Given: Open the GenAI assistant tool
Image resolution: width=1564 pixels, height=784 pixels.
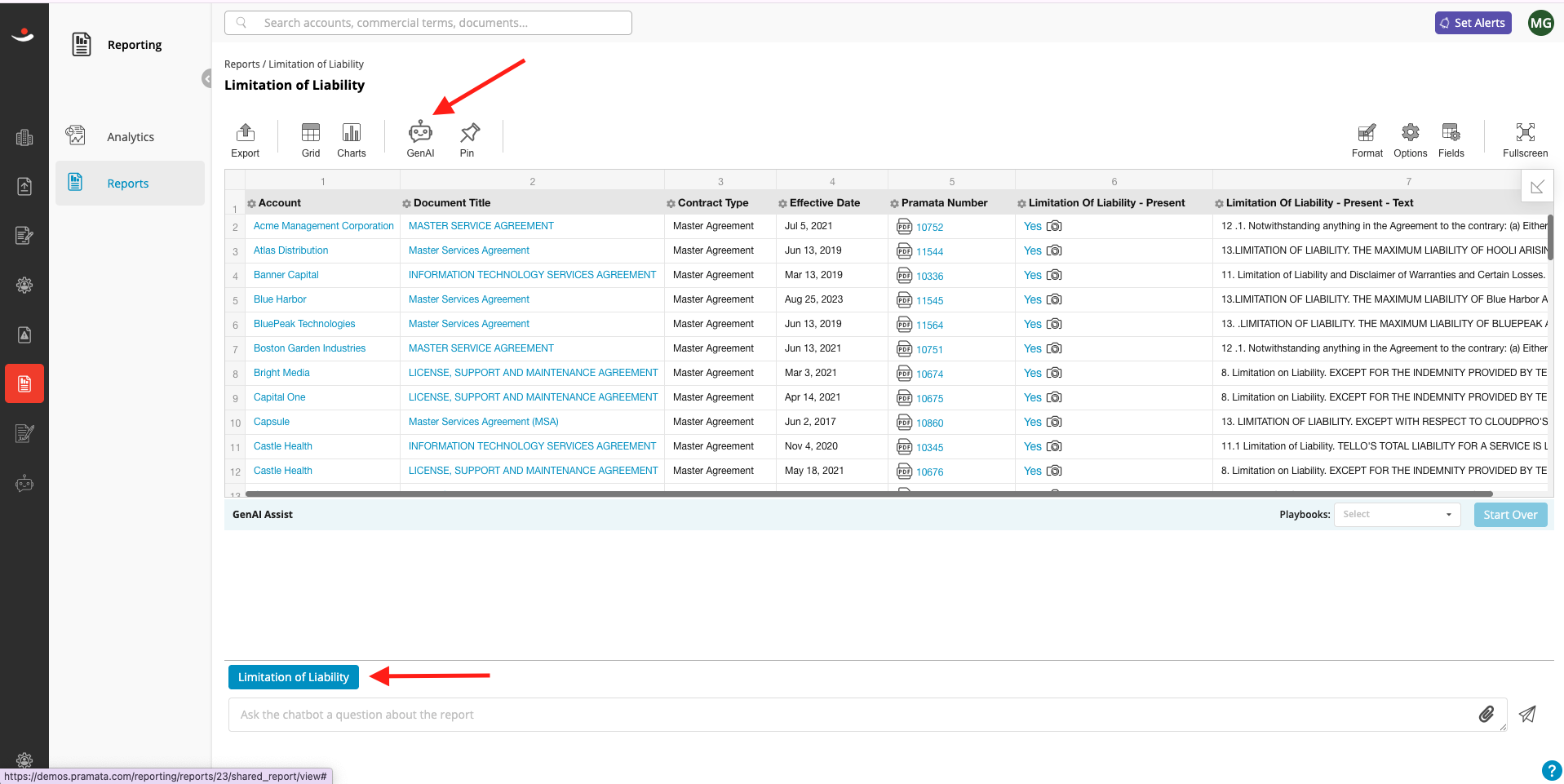Looking at the screenshot, I should tap(420, 139).
